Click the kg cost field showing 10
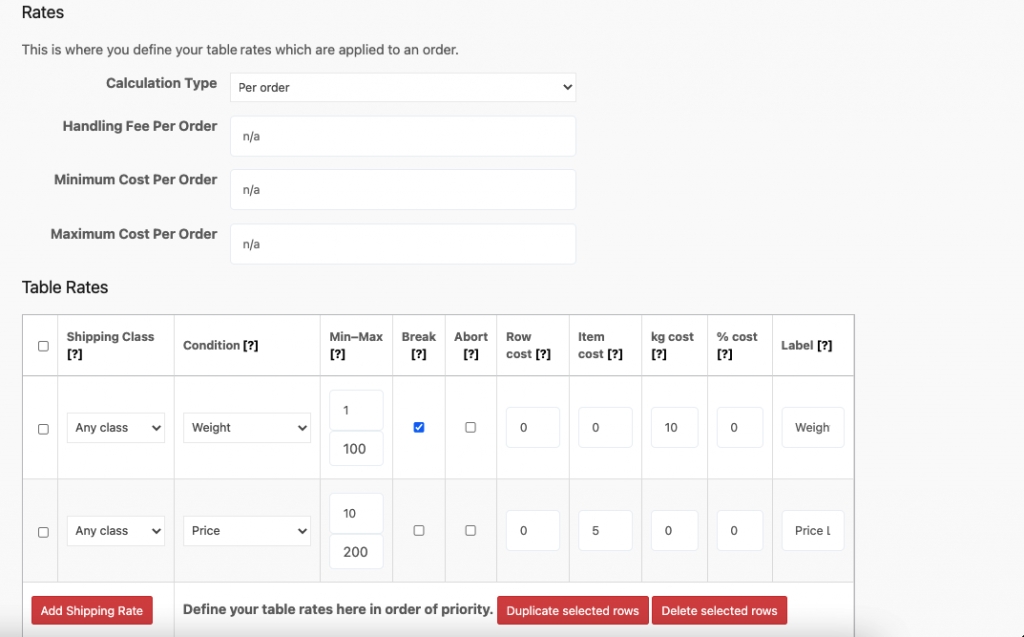Viewport: 1024px width, 637px height. [x=679, y=428]
